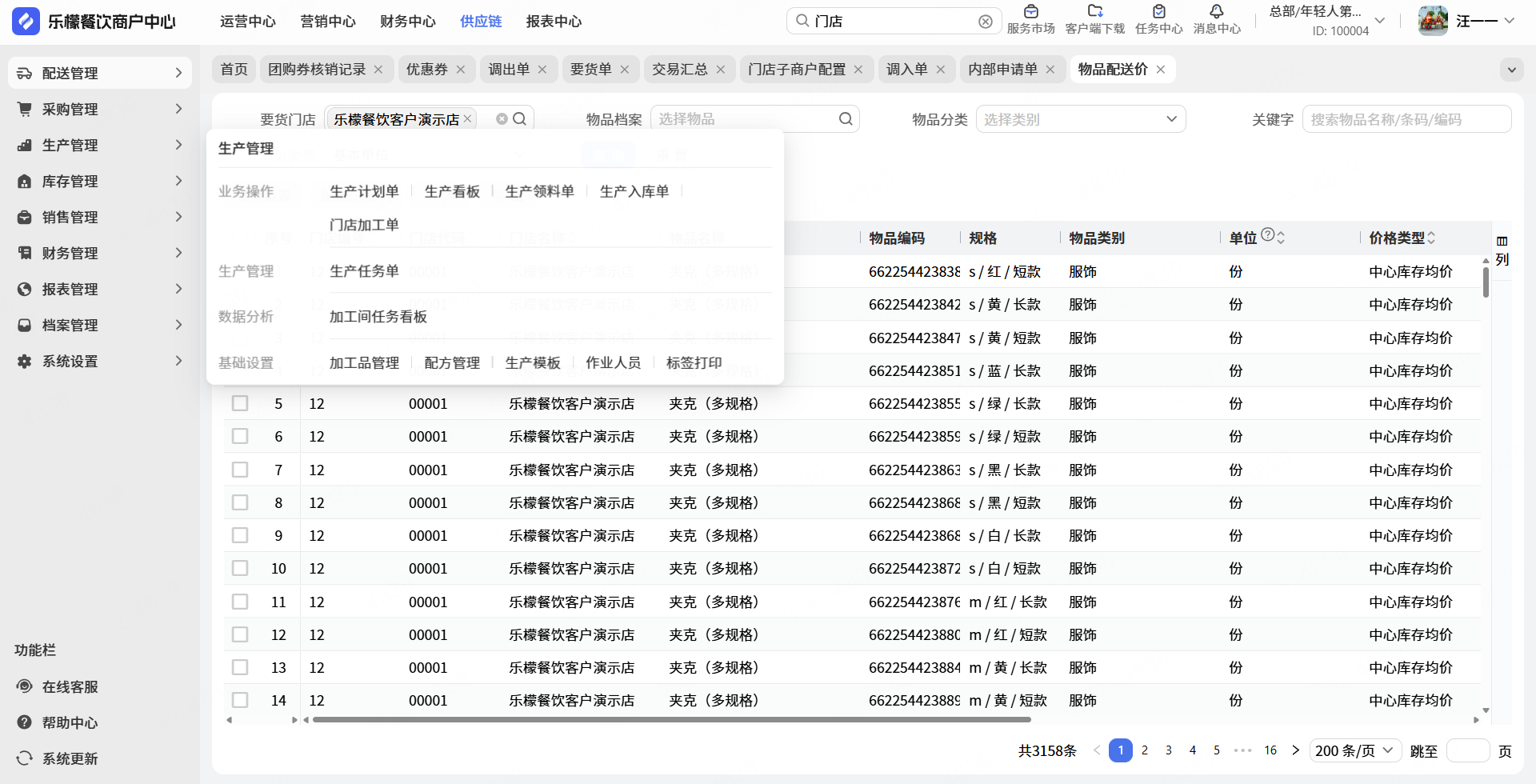Go to page 3 of results
Screen dimensions: 1536x784
pyautogui.click(x=1169, y=750)
